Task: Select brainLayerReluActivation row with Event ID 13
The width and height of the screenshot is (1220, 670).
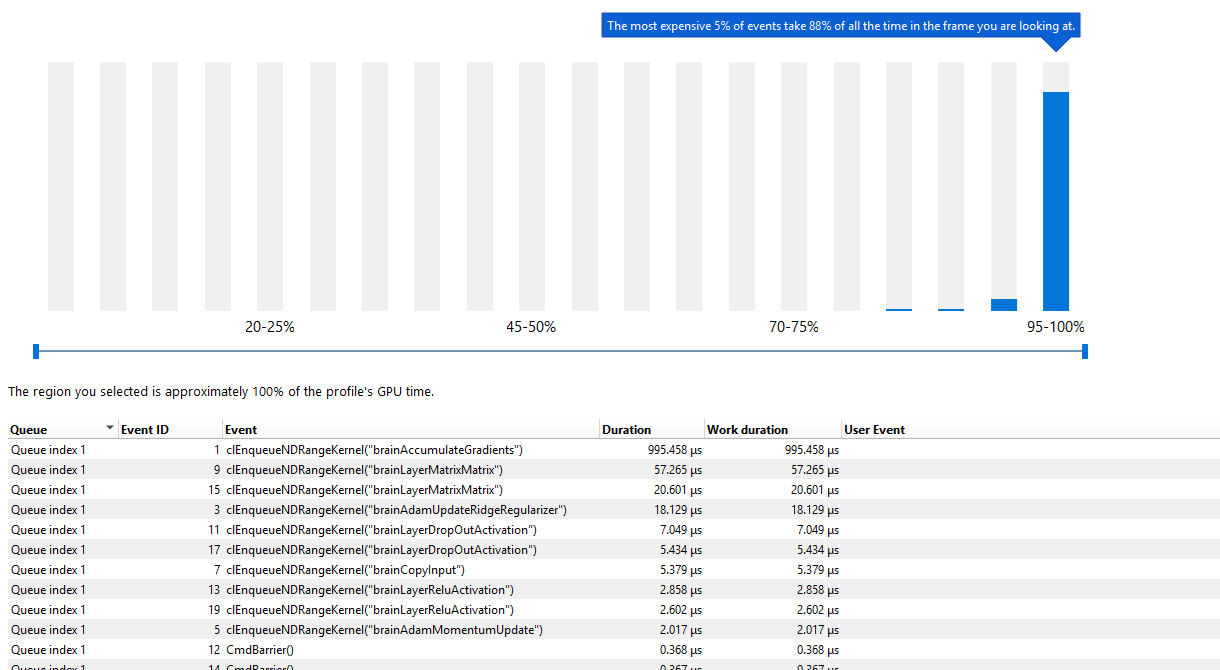Action: point(370,590)
